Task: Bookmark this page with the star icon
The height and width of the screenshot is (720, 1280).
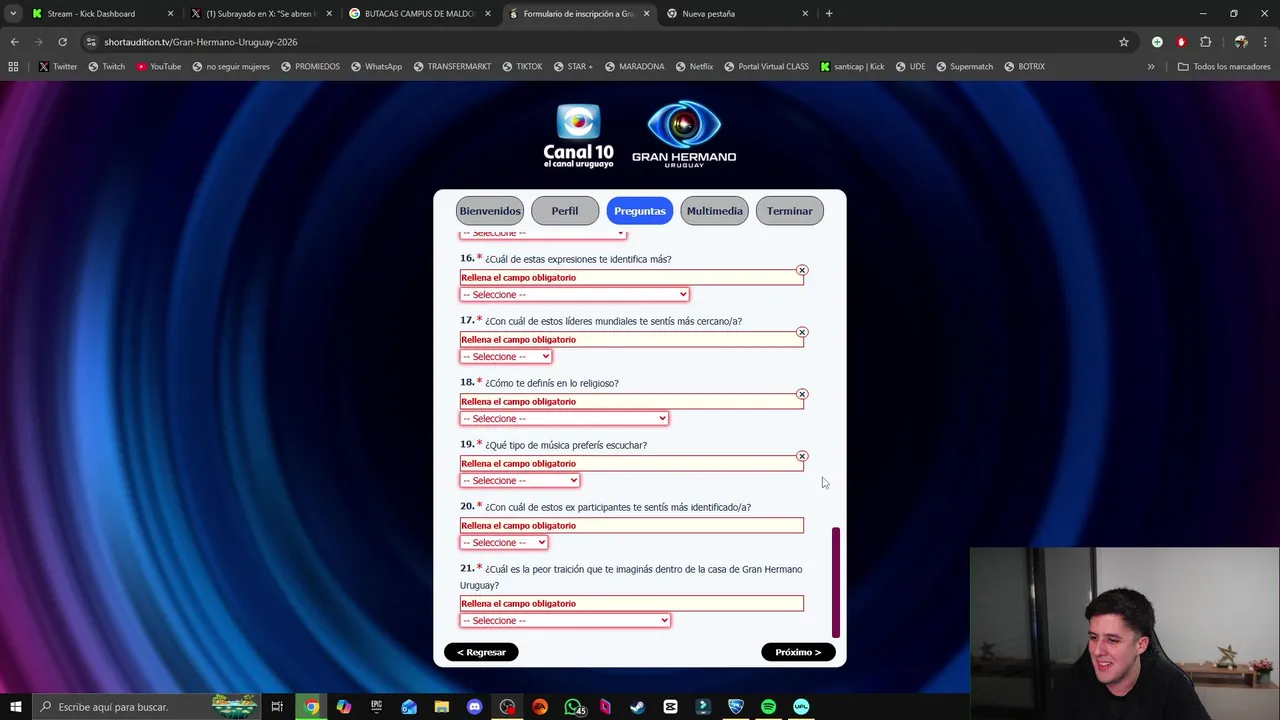Action: pos(1124,42)
